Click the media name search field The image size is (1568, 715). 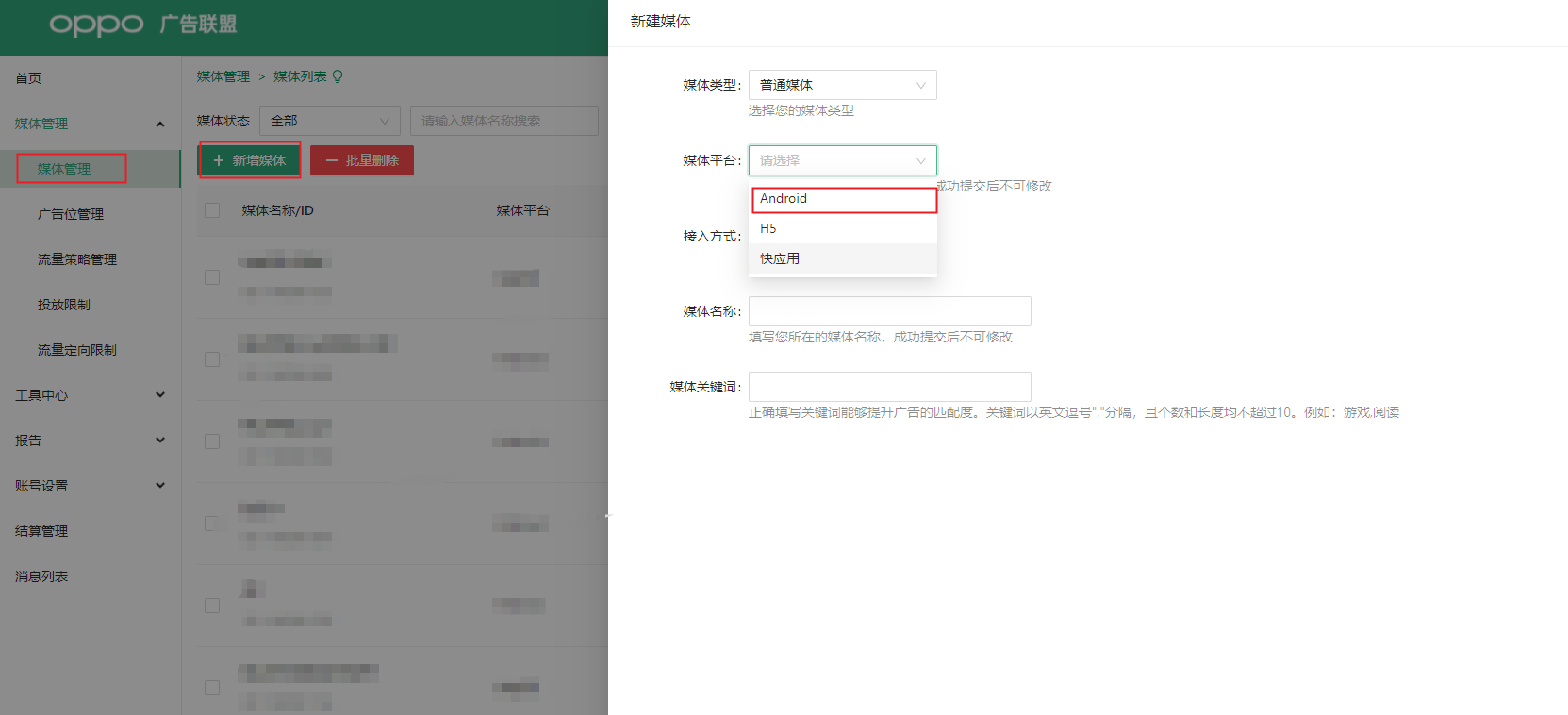pos(504,121)
